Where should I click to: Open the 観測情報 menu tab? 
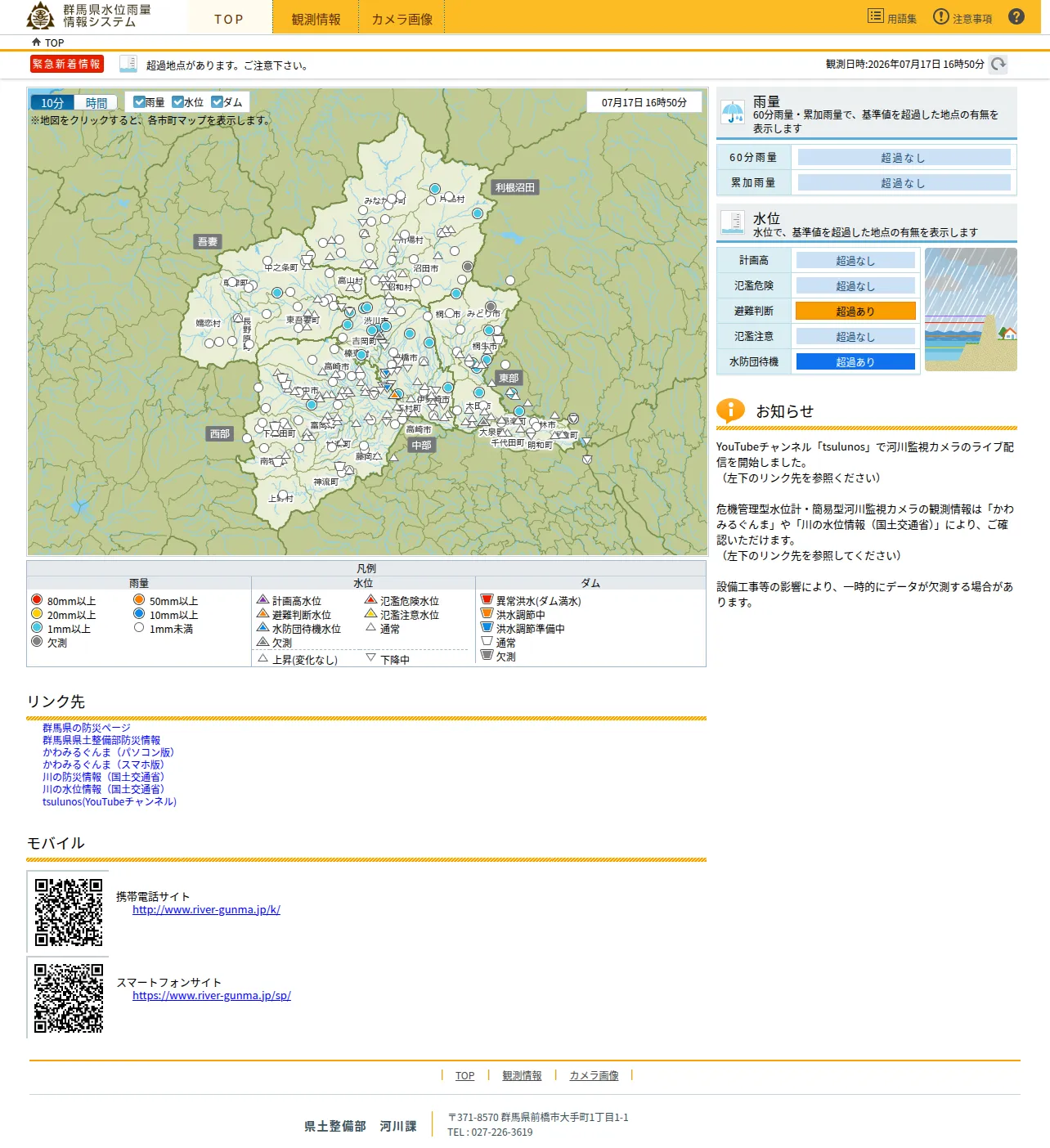(316, 18)
